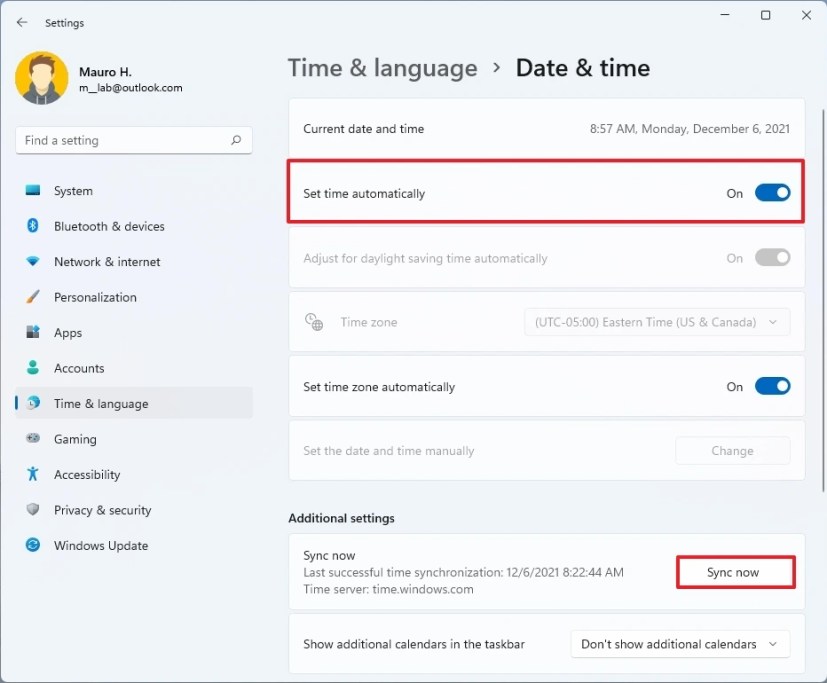Click the Gaming controller icon

pos(33,438)
